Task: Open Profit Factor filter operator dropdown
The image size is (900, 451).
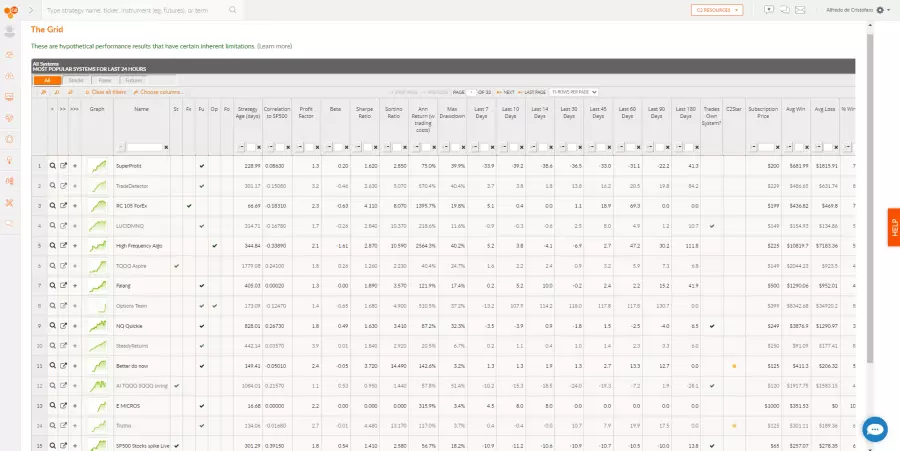Action: [300, 147]
